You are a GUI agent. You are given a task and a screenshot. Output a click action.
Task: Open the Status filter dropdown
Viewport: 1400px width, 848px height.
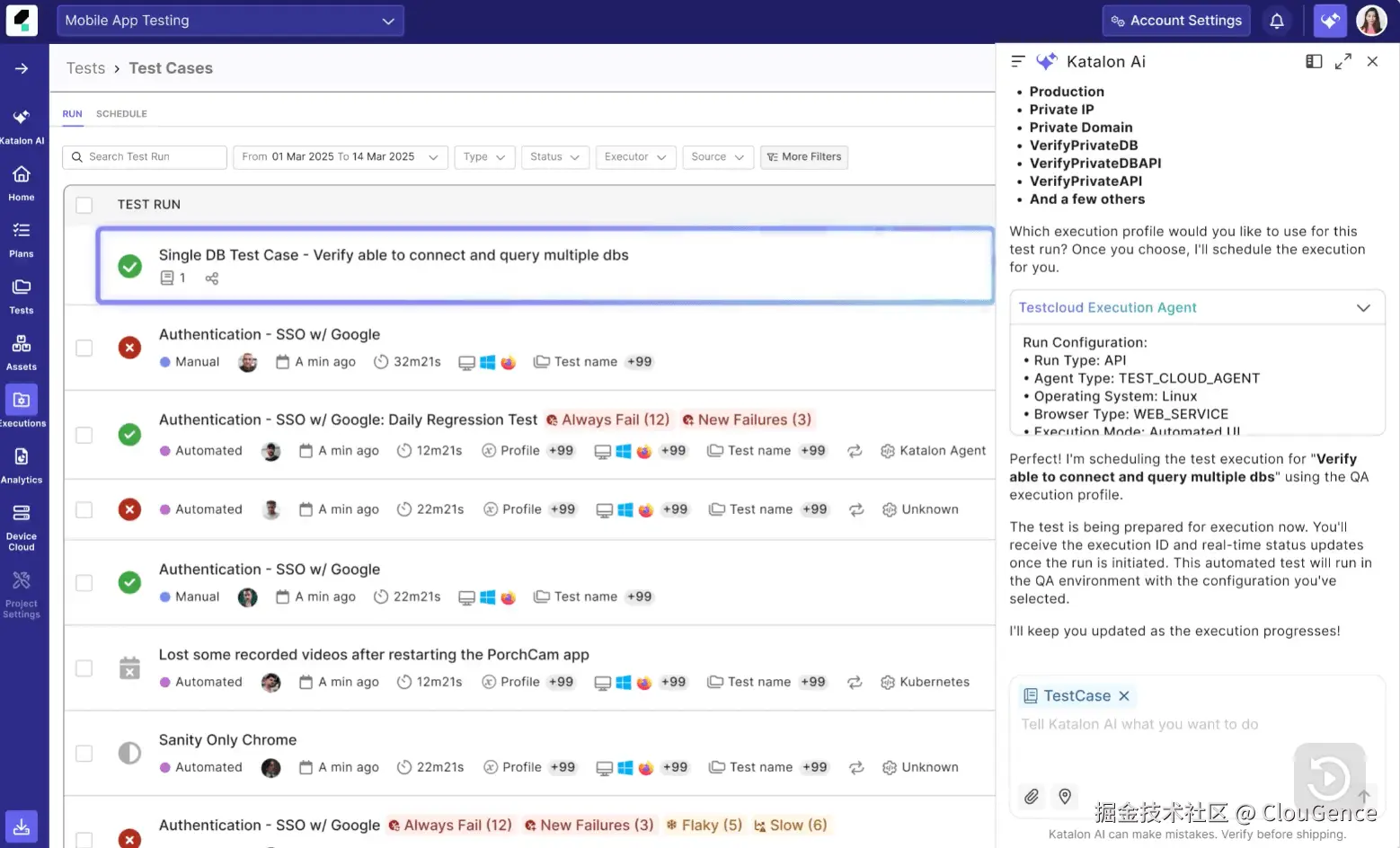554,157
